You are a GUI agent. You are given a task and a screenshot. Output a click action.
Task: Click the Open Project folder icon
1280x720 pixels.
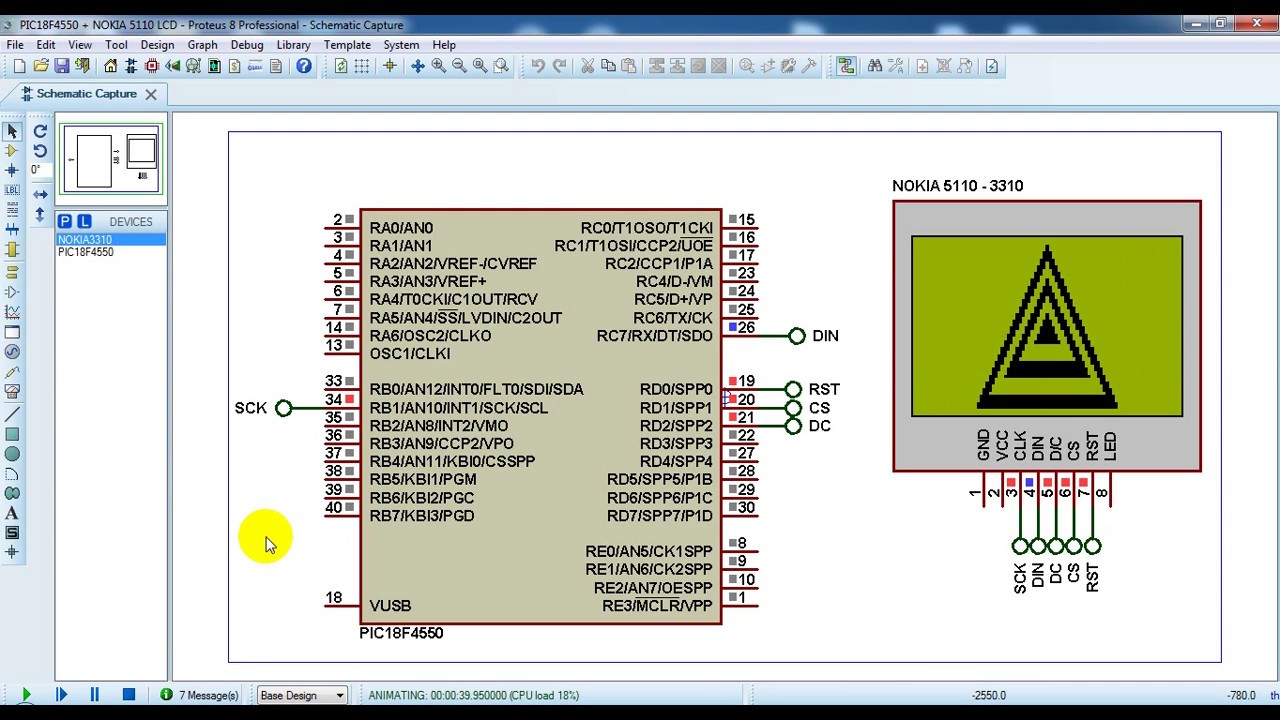(41, 66)
